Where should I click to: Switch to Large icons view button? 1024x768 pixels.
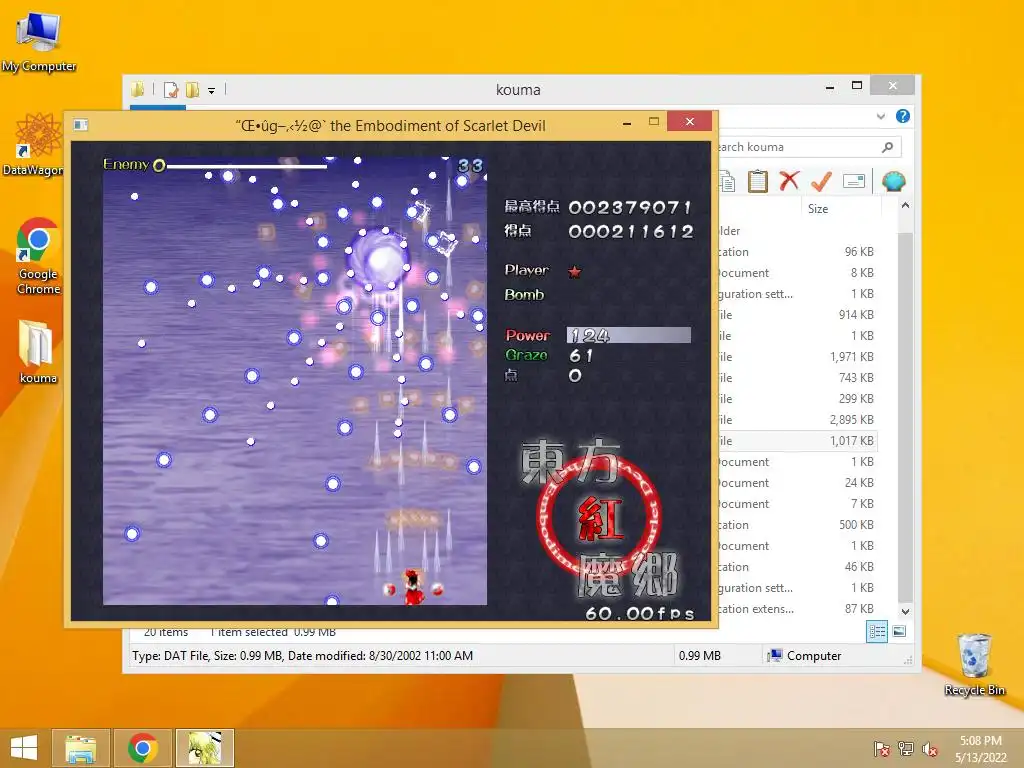[x=899, y=632]
